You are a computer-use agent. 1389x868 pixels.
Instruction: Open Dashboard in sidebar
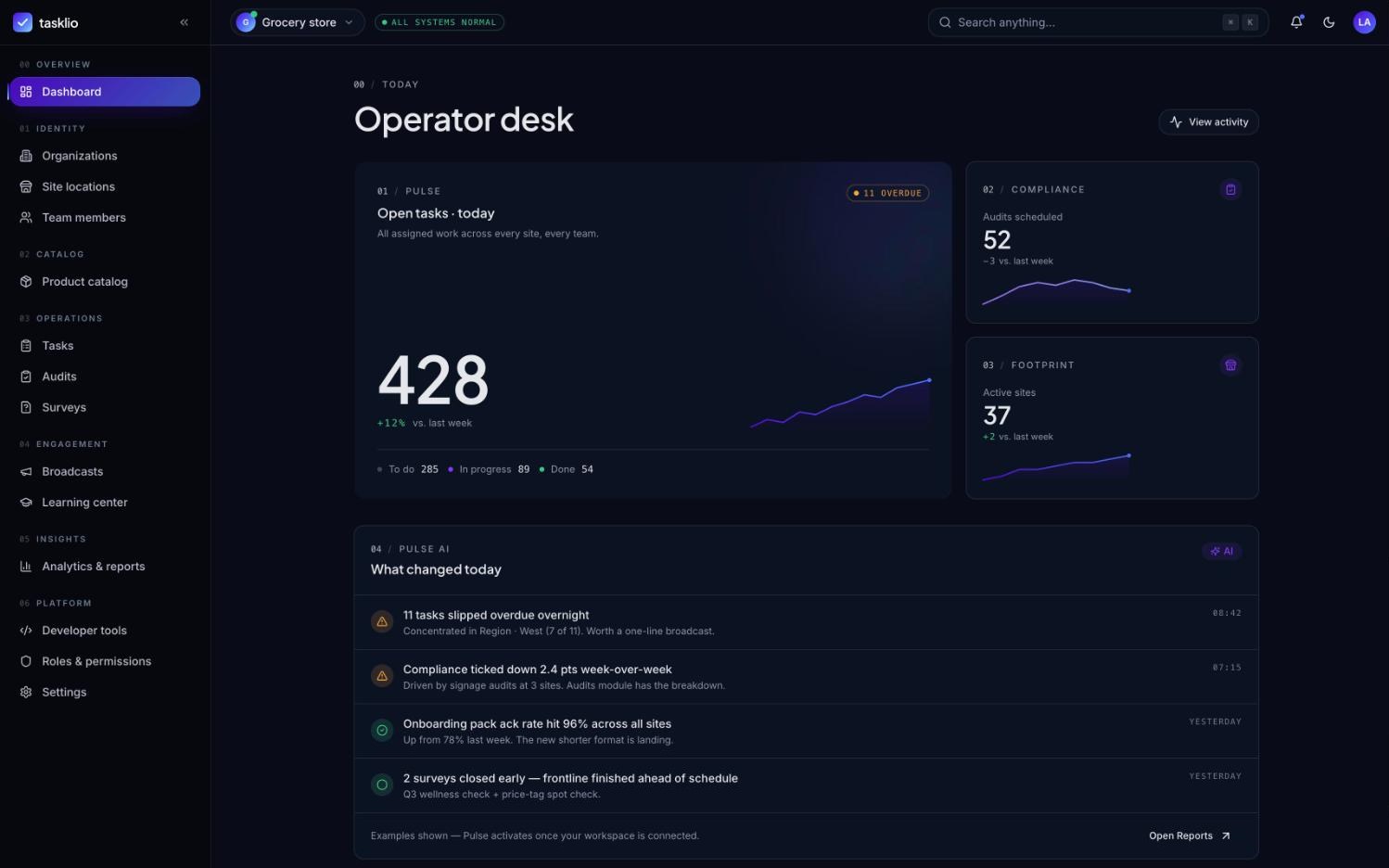[x=104, y=92]
